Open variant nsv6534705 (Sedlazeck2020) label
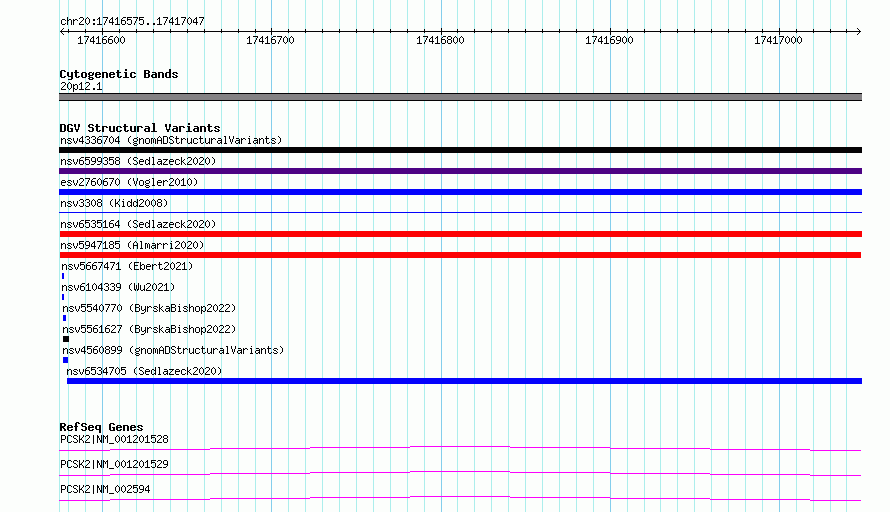890x512 pixels. pyautogui.click(x=144, y=371)
